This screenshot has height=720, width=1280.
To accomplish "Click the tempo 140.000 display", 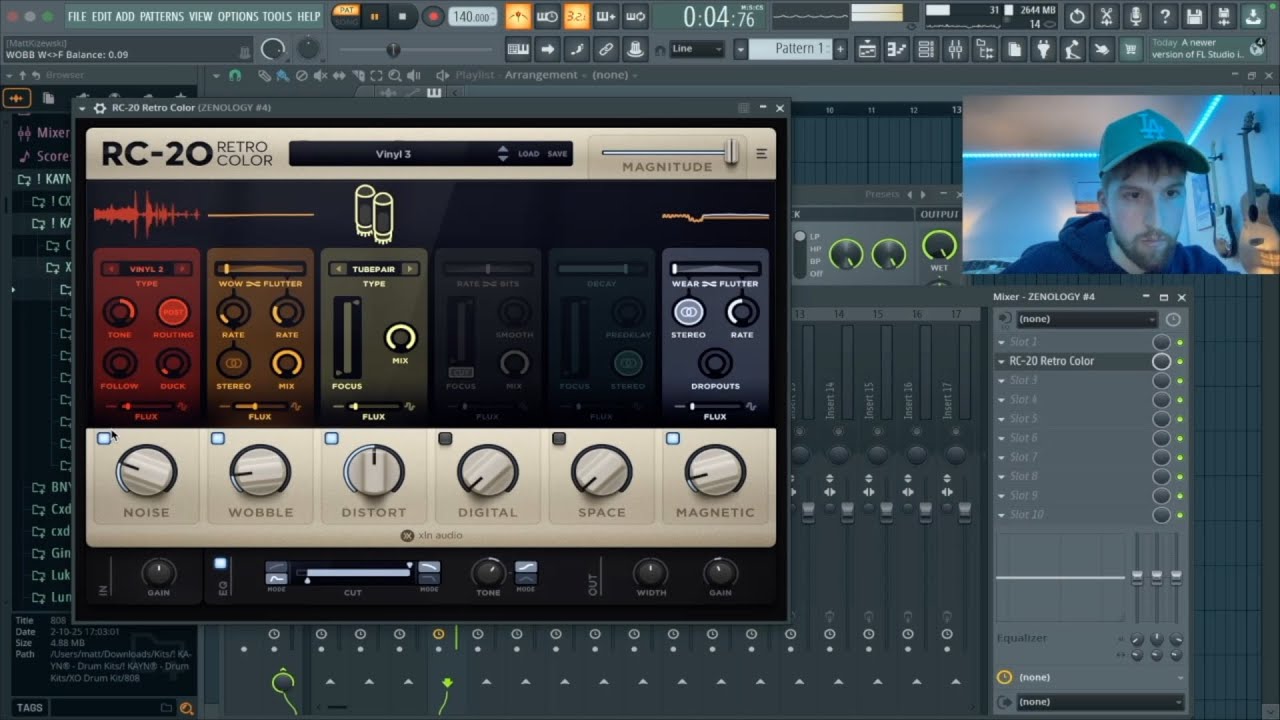I will click(x=471, y=17).
